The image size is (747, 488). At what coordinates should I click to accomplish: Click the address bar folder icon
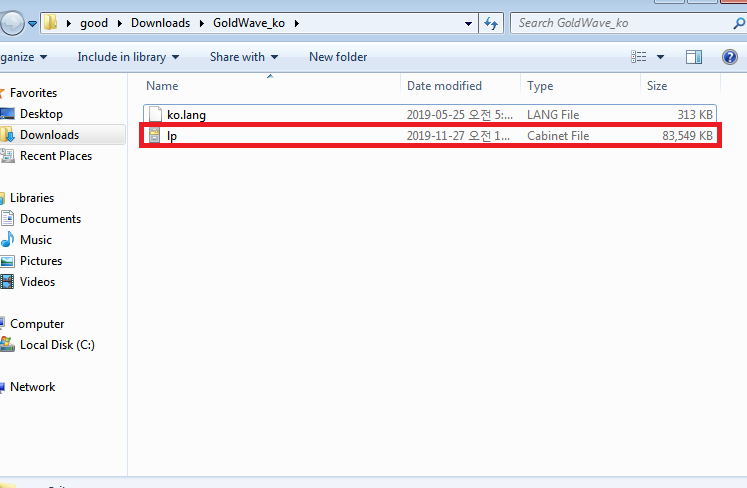(x=50, y=23)
